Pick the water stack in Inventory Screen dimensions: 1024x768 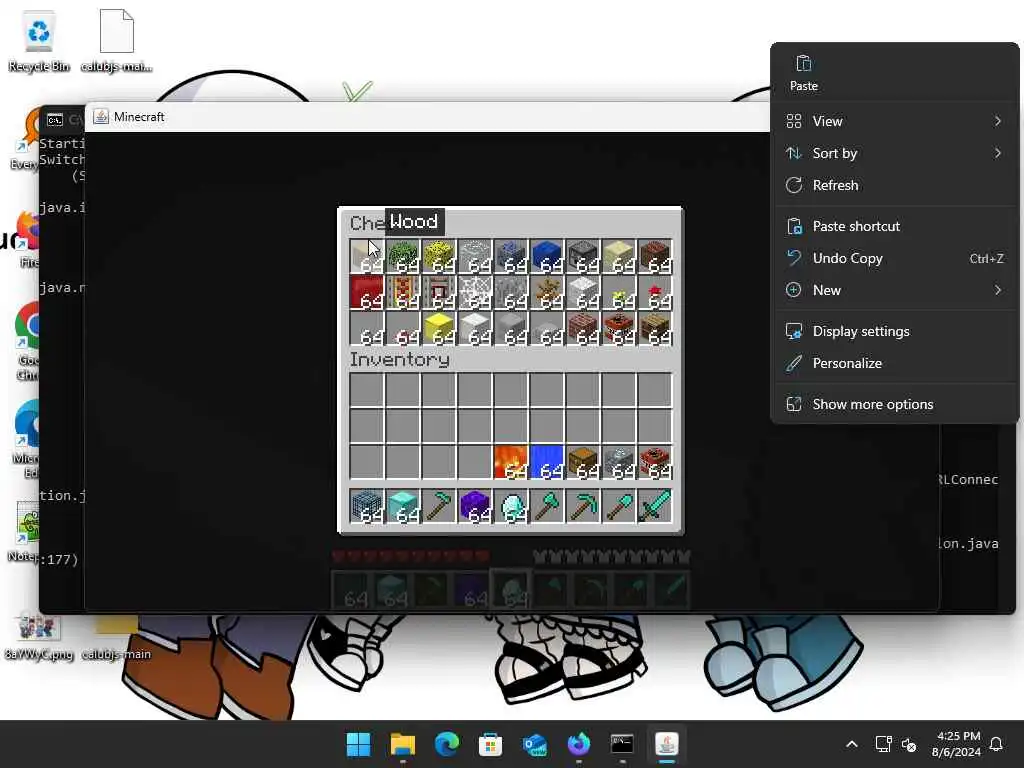546,462
